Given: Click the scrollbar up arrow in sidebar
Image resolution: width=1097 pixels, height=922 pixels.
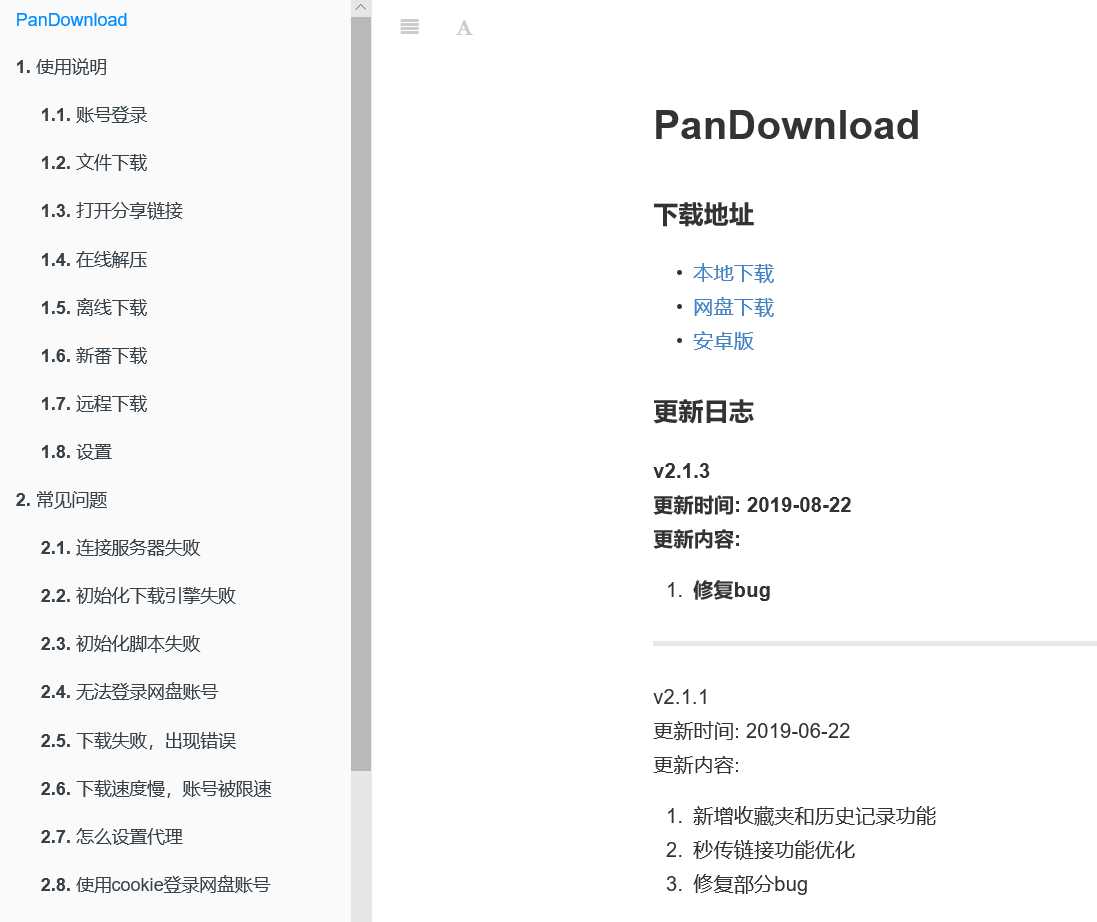Looking at the screenshot, I should 361,8.
